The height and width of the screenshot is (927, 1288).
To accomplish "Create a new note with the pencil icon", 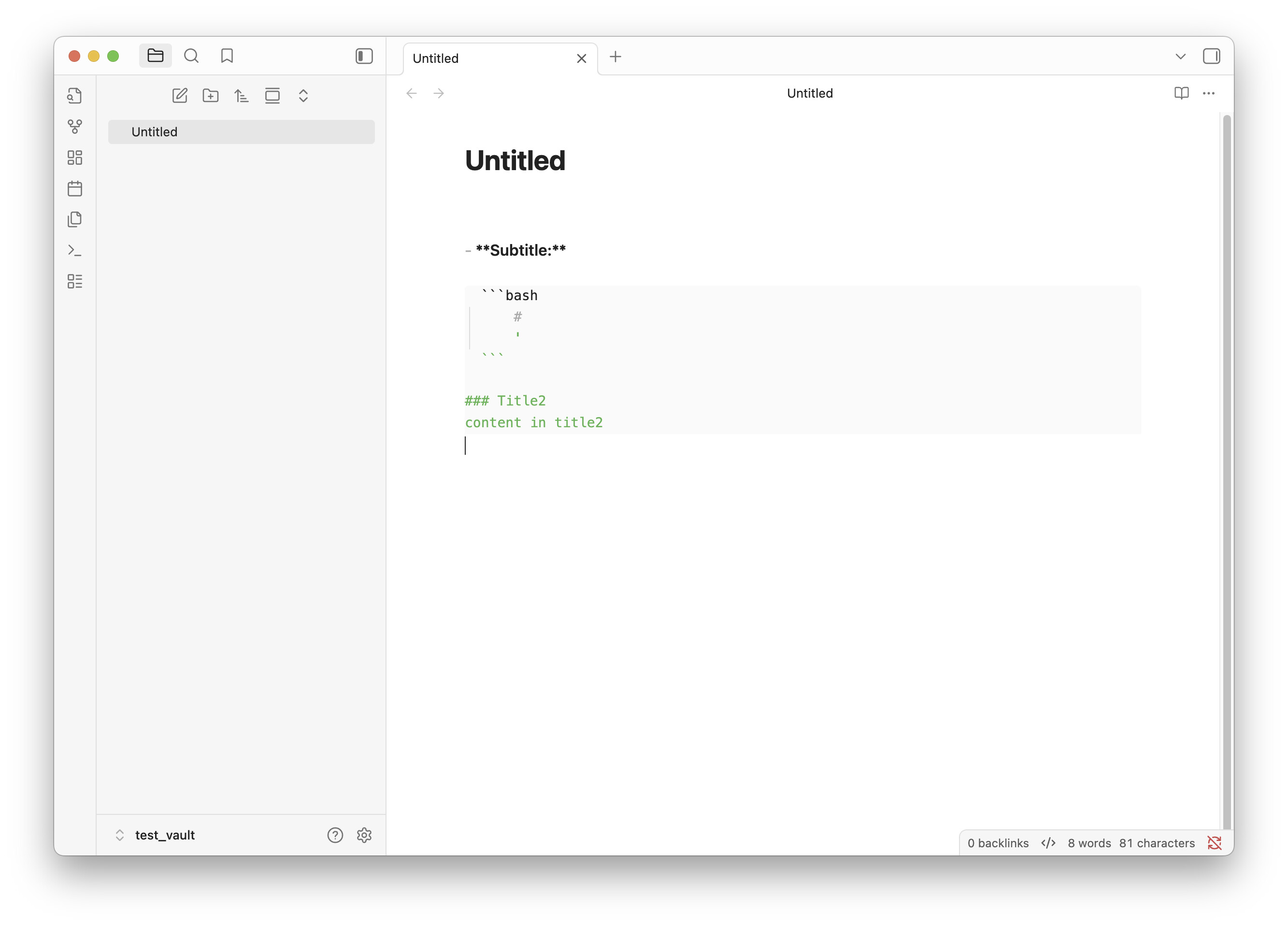I will click(180, 95).
